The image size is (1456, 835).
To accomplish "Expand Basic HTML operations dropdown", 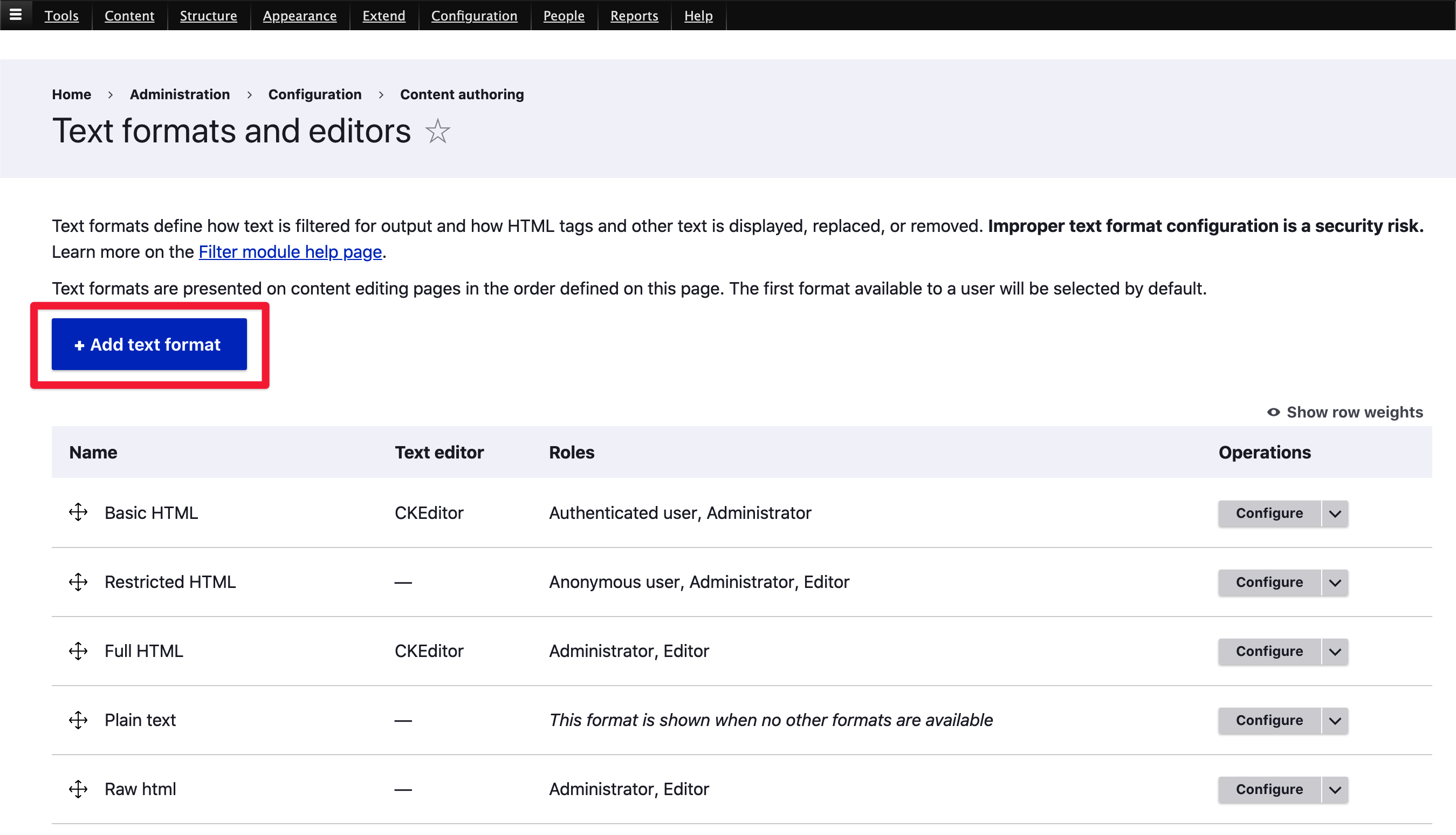I will 1335,514.
